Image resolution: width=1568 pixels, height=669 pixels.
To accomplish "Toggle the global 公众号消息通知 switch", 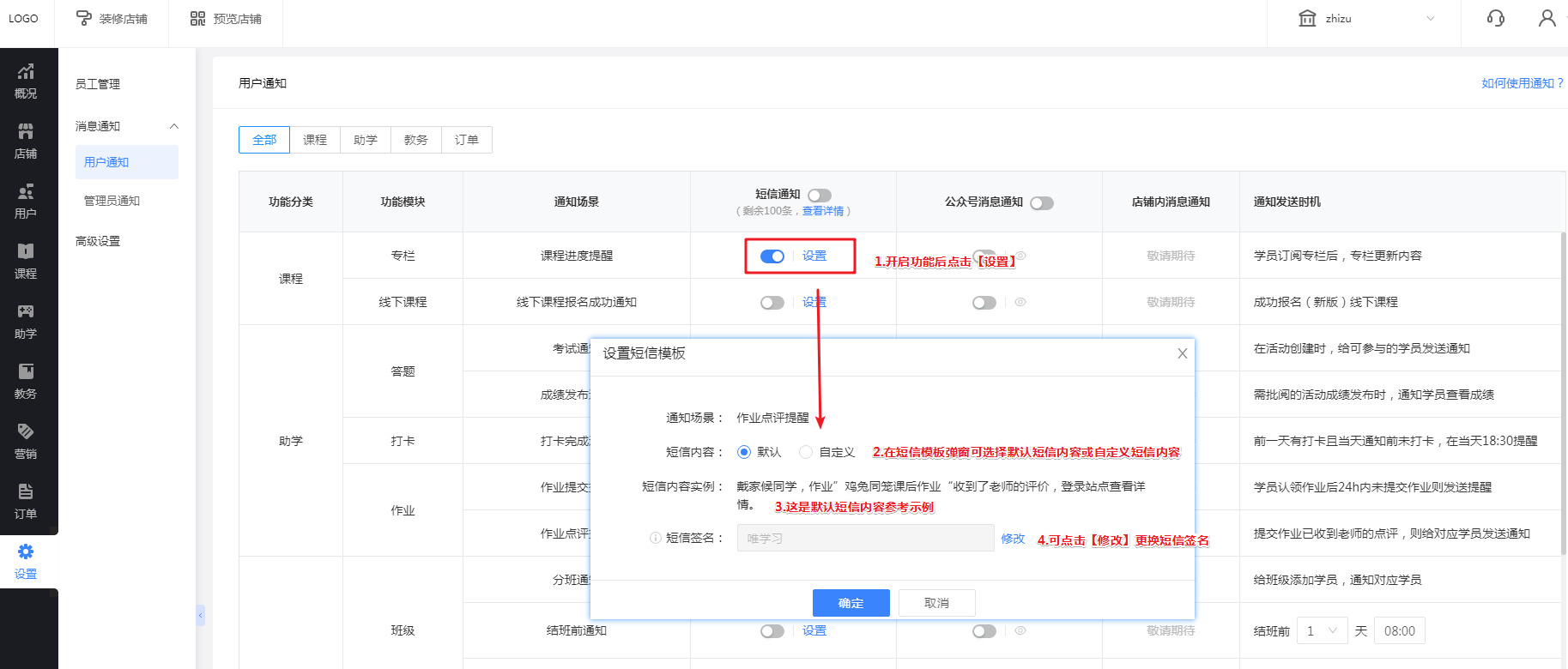I will click(x=1041, y=203).
